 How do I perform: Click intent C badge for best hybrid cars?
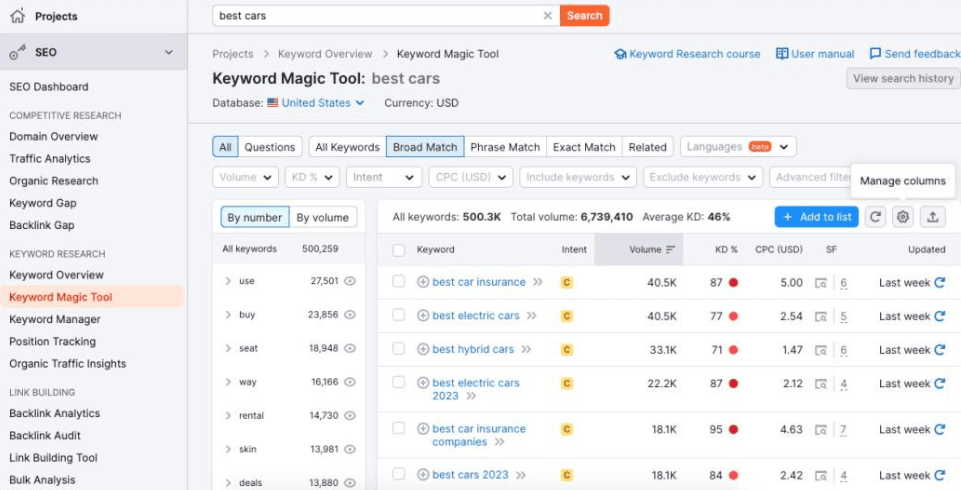(x=567, y=350)
